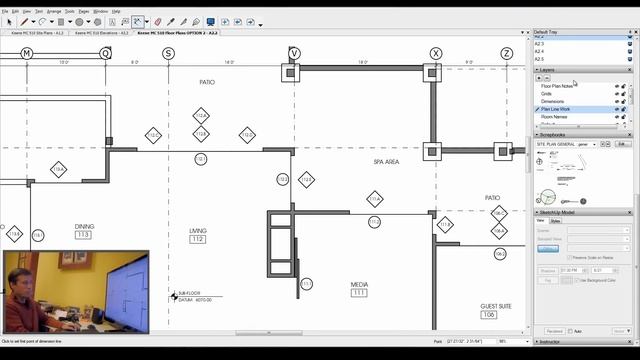This screenshot has height=360, width=640.
Task: Activate the Label tool
Action: click(125, 22)
